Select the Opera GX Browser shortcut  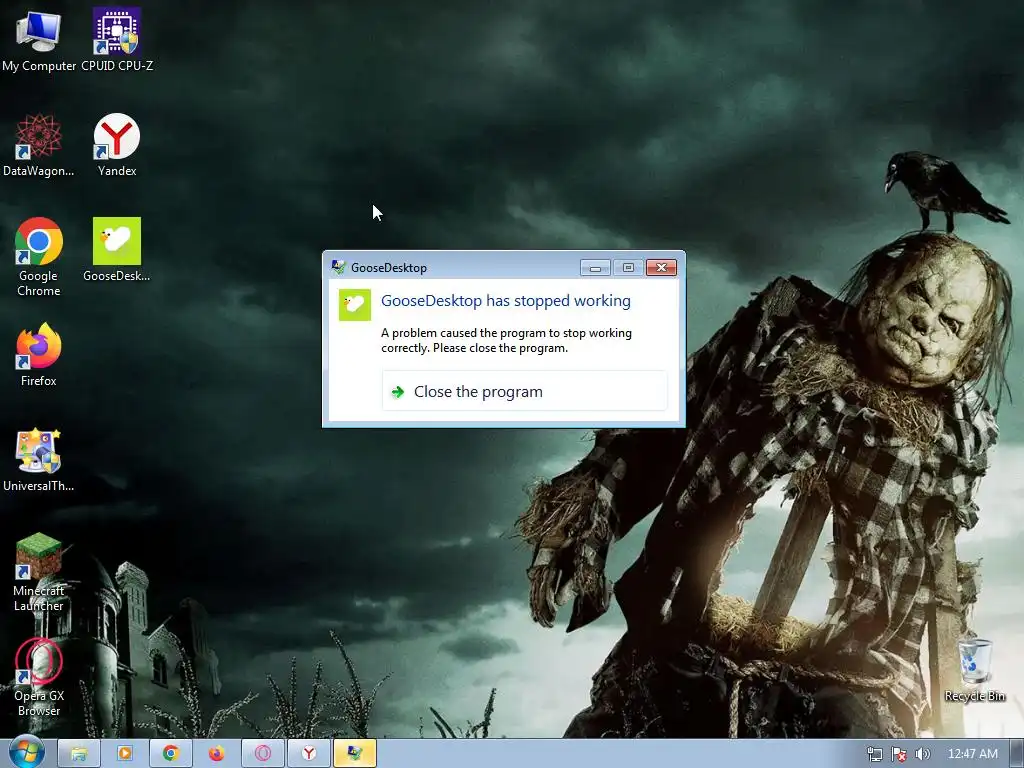pos(39,677)
